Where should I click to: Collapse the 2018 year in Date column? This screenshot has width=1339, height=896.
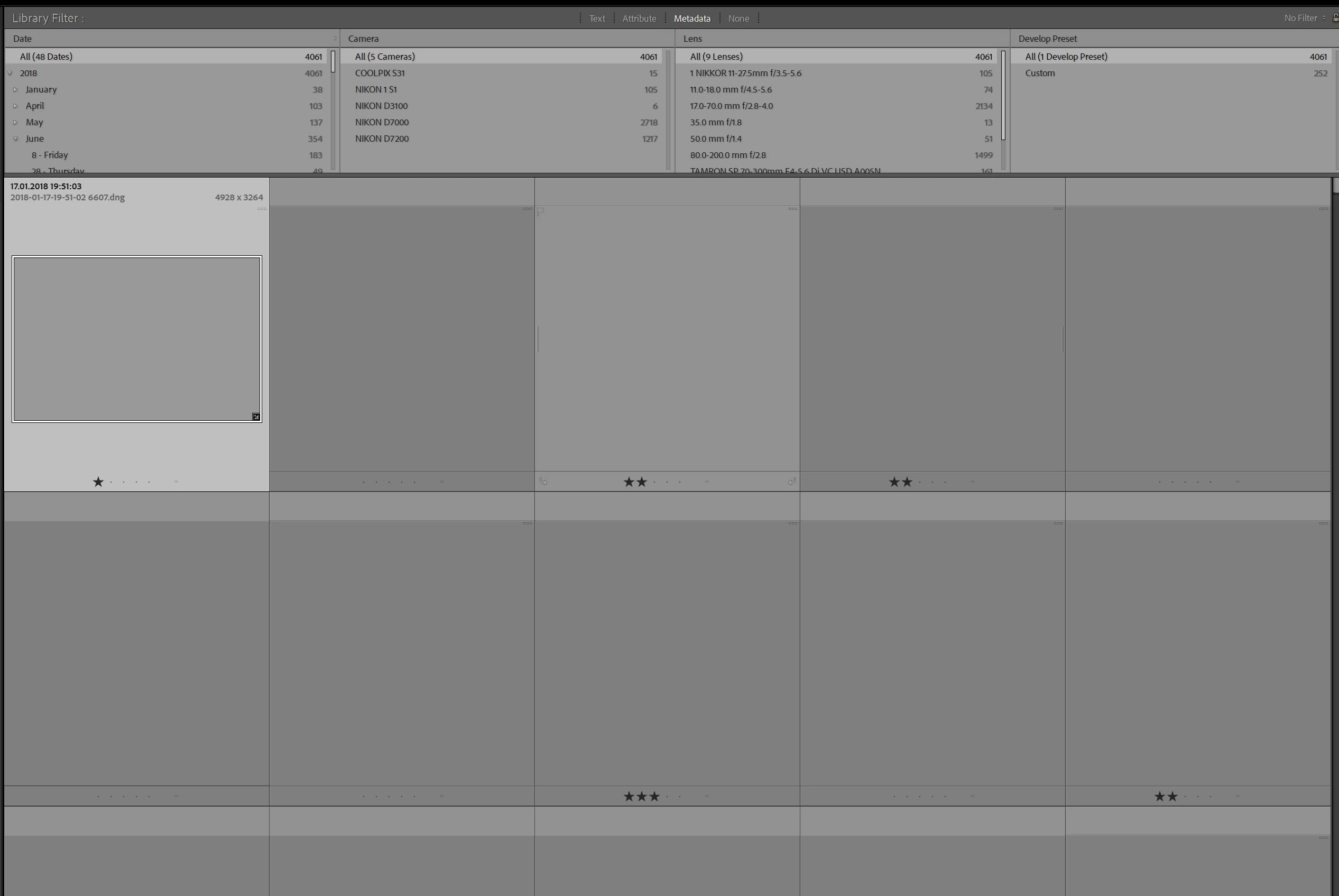(x=10, y=73)
